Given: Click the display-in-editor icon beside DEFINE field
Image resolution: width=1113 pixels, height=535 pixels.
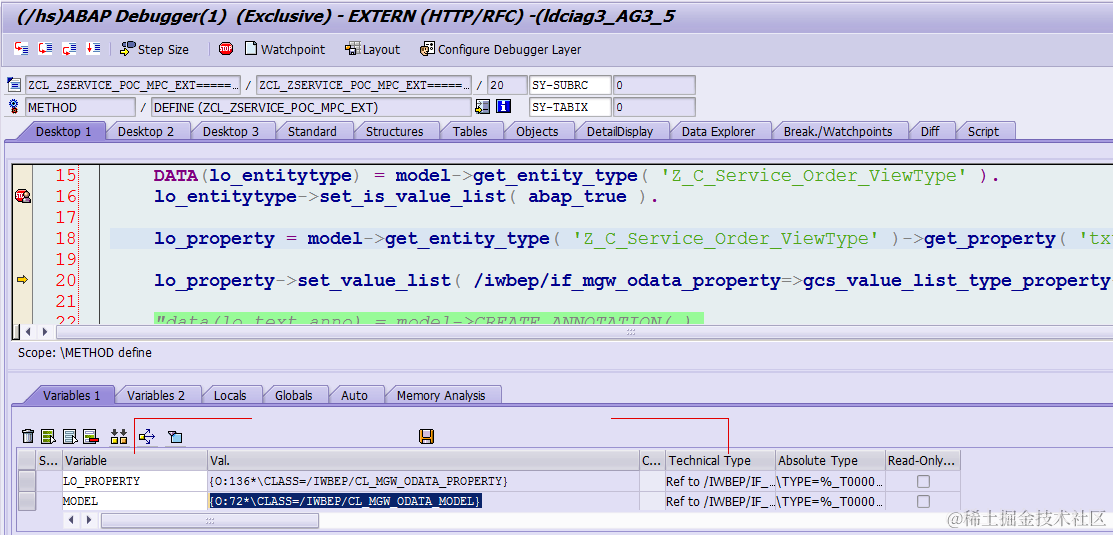Looking at the screenshot, I should 483,107.
